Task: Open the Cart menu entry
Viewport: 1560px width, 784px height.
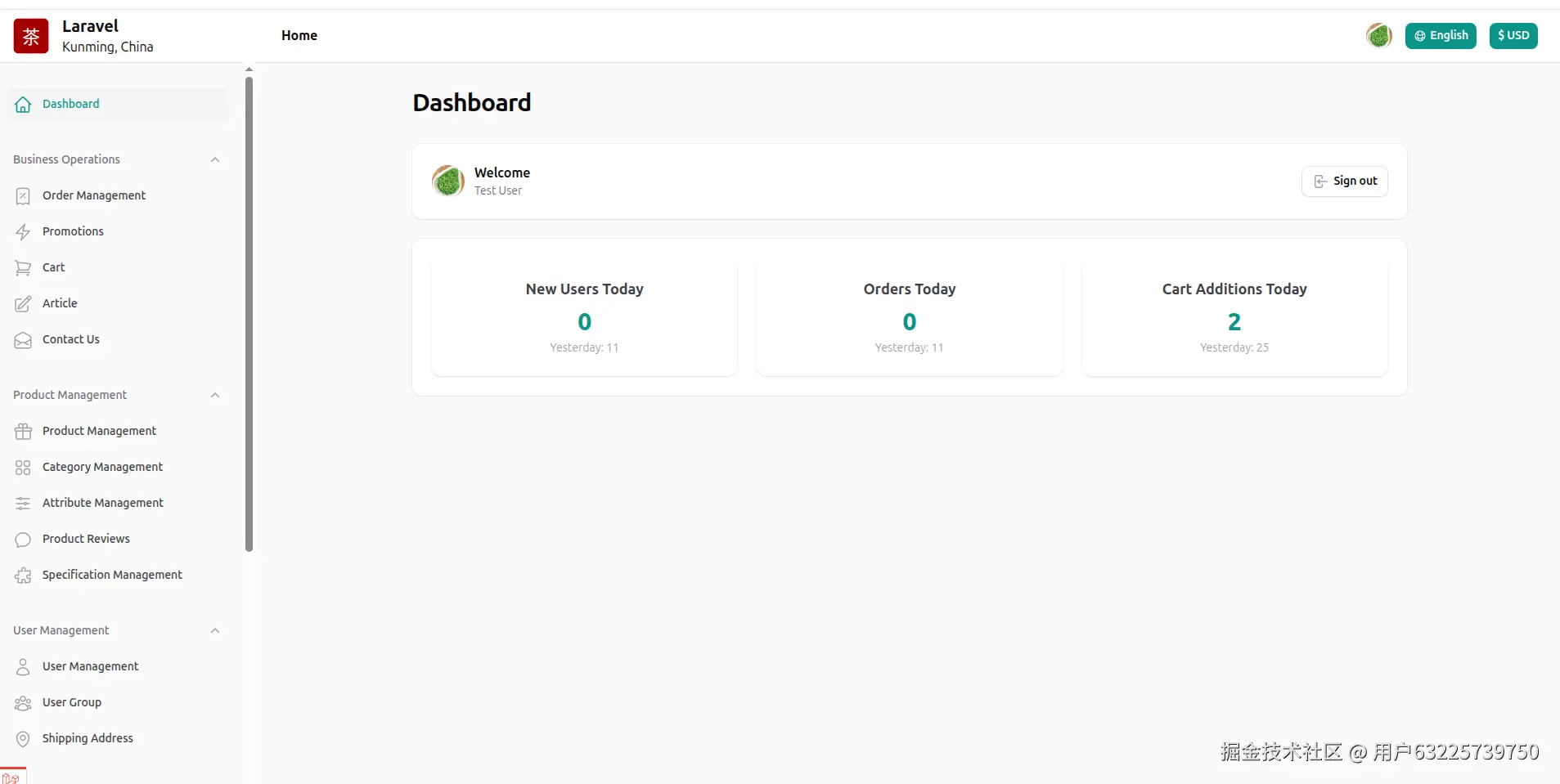Action: pyautogui.click(x=118, y=267)
